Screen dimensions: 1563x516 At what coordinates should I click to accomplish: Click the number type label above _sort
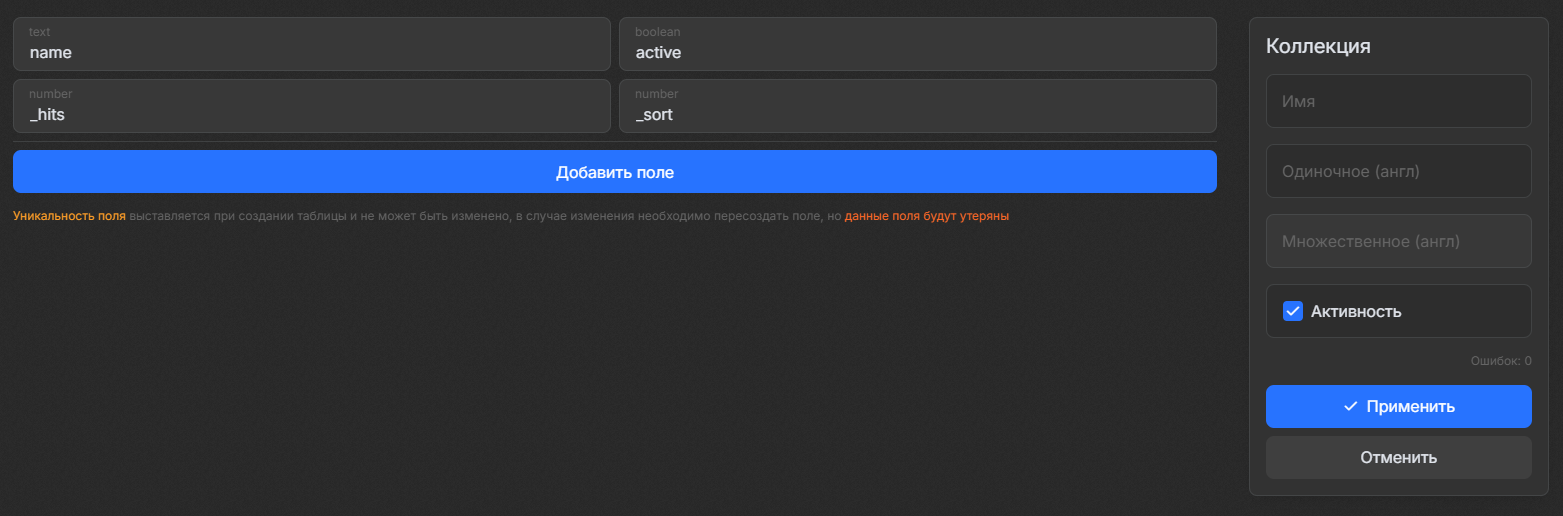click(x=656, y=94)
